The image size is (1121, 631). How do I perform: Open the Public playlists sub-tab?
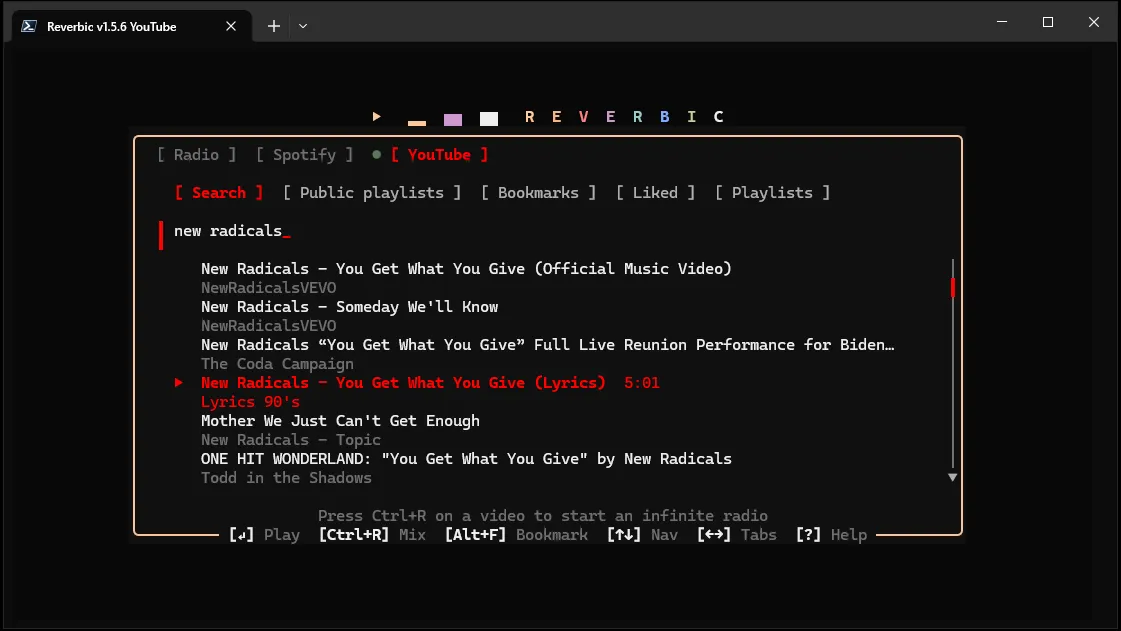tap(372, 192)
